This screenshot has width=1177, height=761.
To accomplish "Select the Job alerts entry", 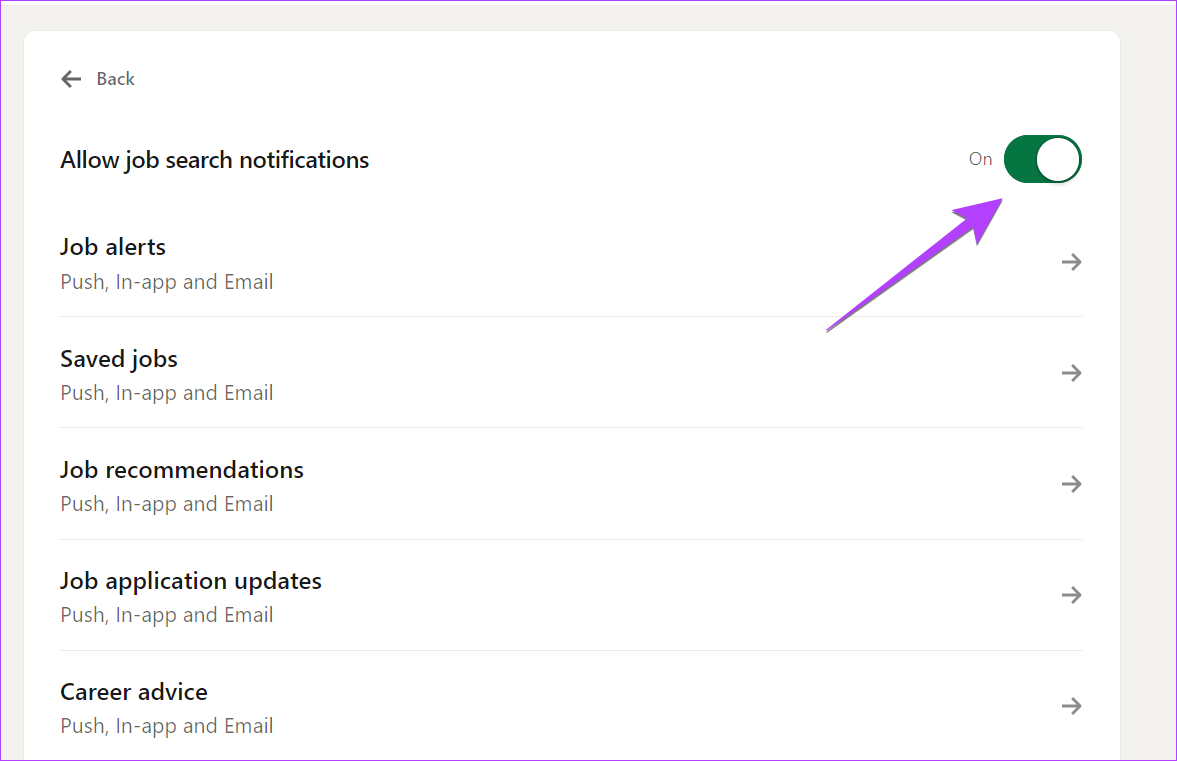I will pyautogui.click(x=112, y=246).
